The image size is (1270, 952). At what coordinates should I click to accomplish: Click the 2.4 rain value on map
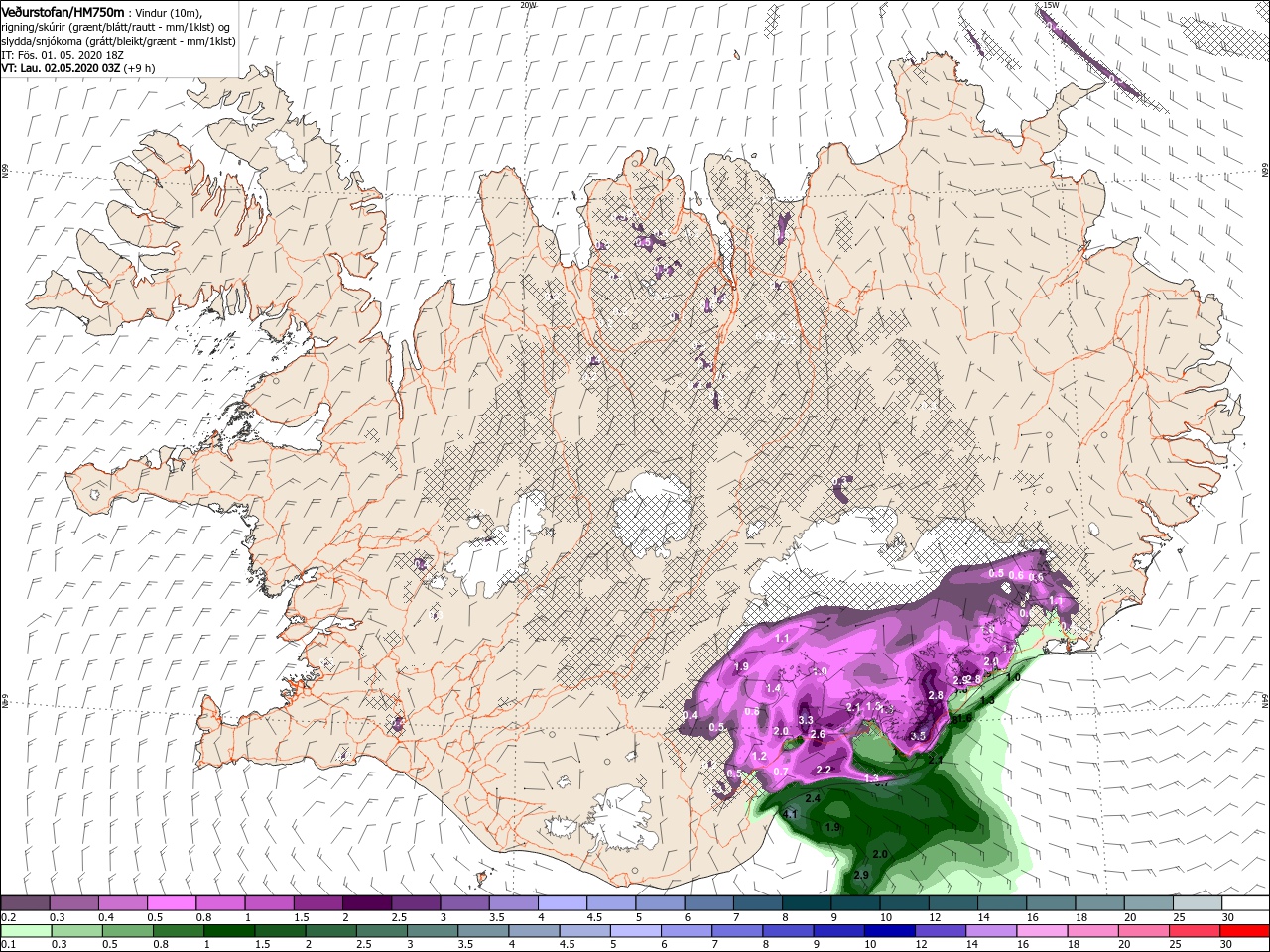tap(813, 798)
